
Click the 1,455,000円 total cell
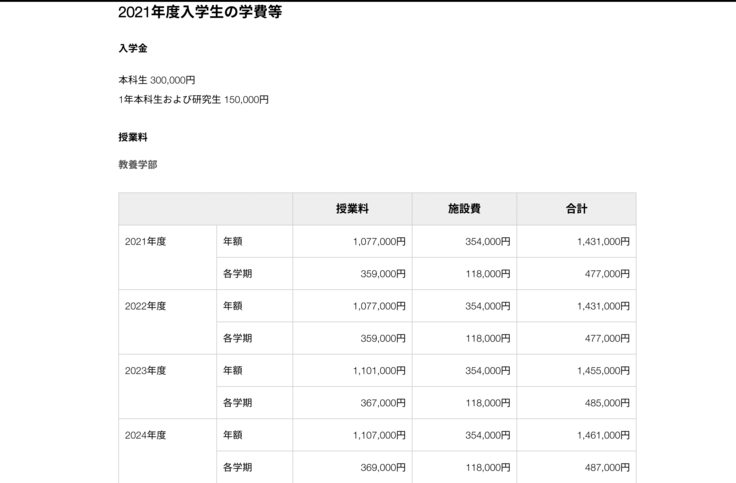coord(603,370)
